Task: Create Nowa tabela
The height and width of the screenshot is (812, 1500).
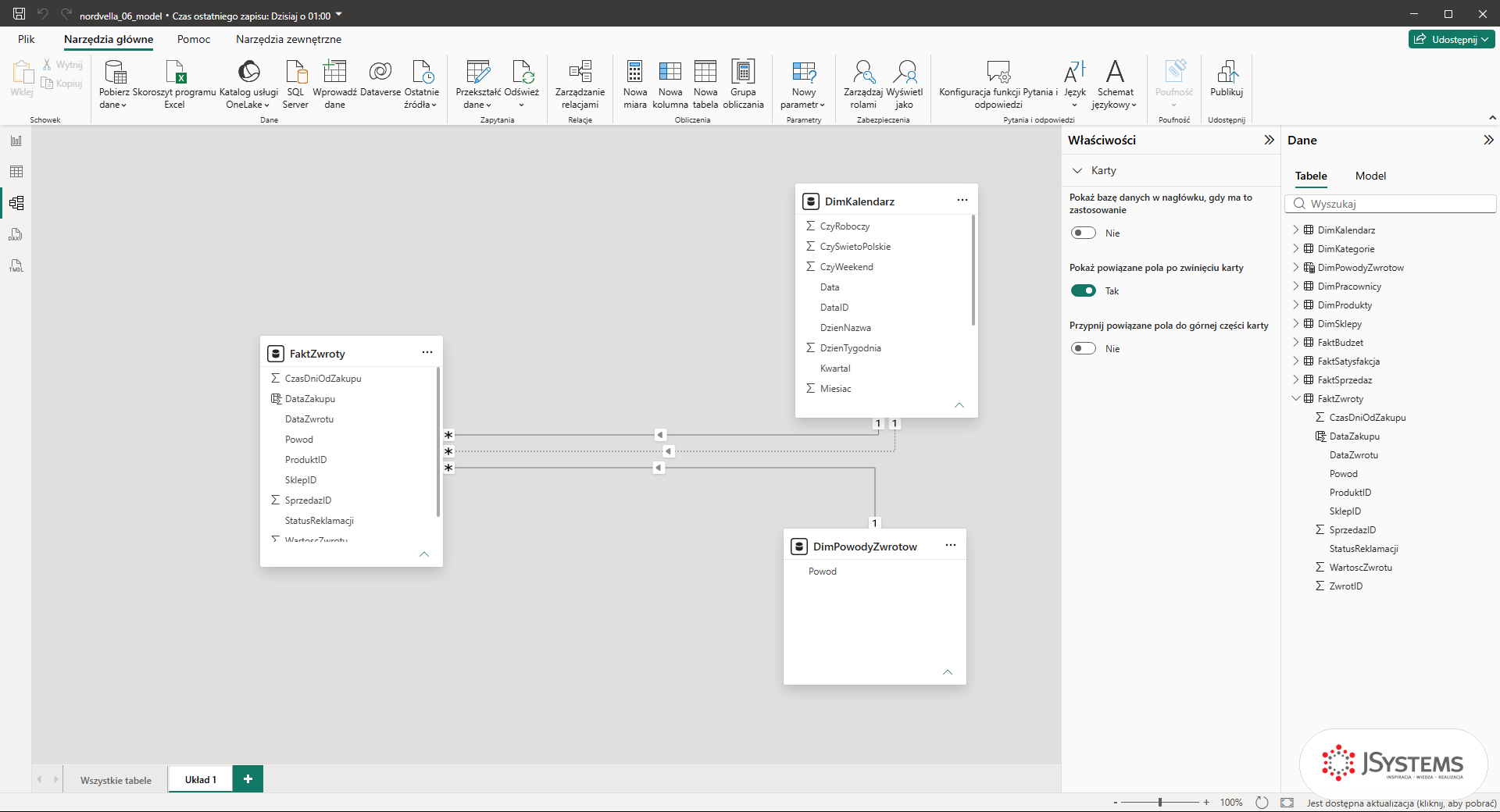Action: 705,84
